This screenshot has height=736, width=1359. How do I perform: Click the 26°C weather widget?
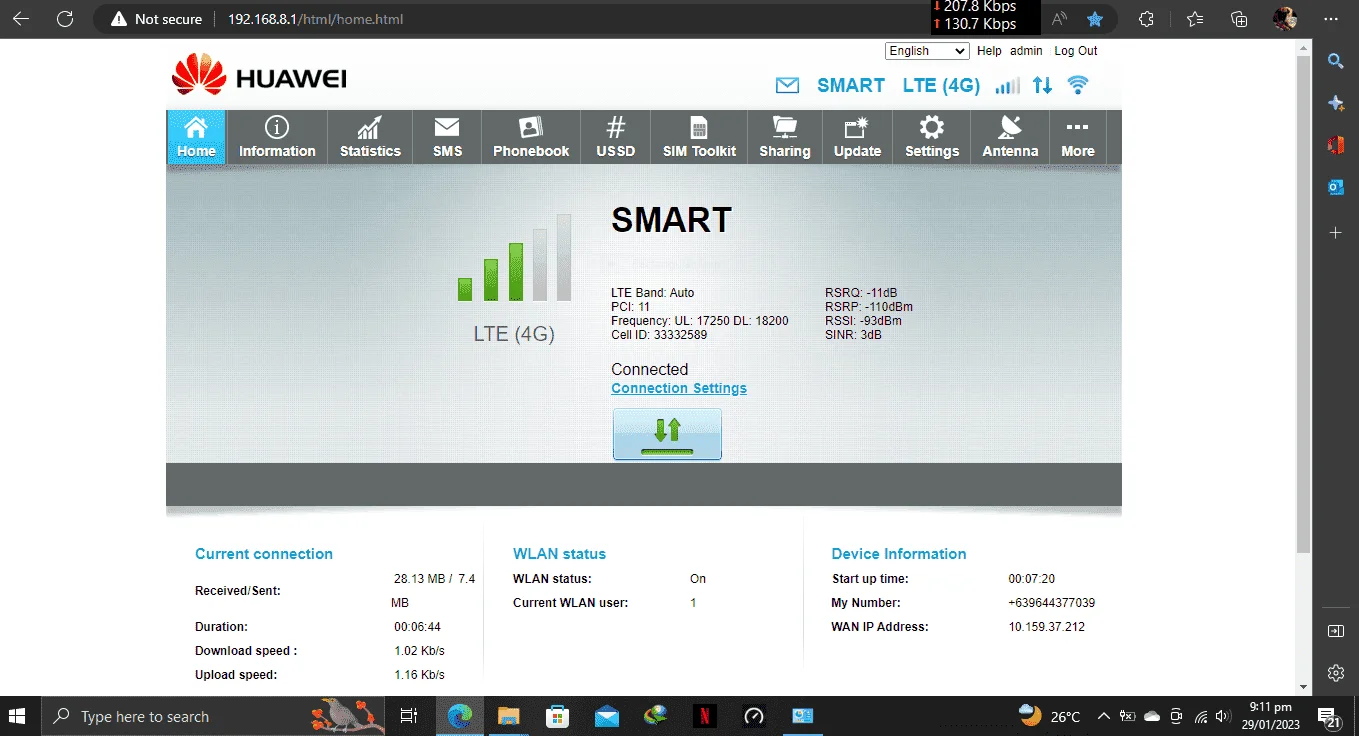coord(1050,716)
